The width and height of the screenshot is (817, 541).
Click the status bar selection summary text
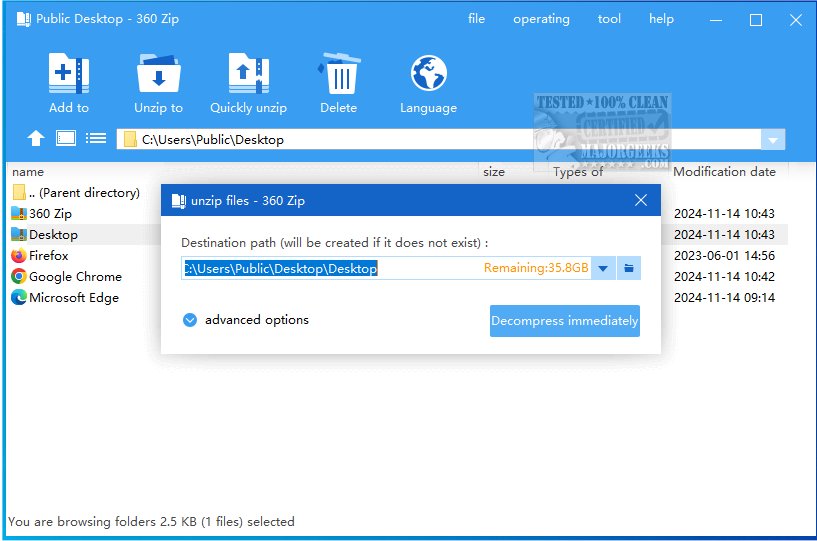tap(151, 522)
